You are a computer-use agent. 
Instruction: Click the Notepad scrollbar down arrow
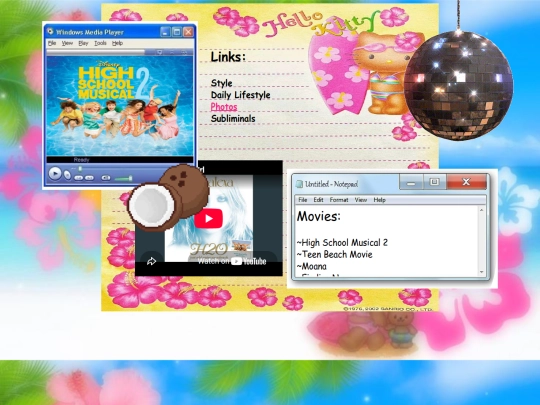coord(481,272)
